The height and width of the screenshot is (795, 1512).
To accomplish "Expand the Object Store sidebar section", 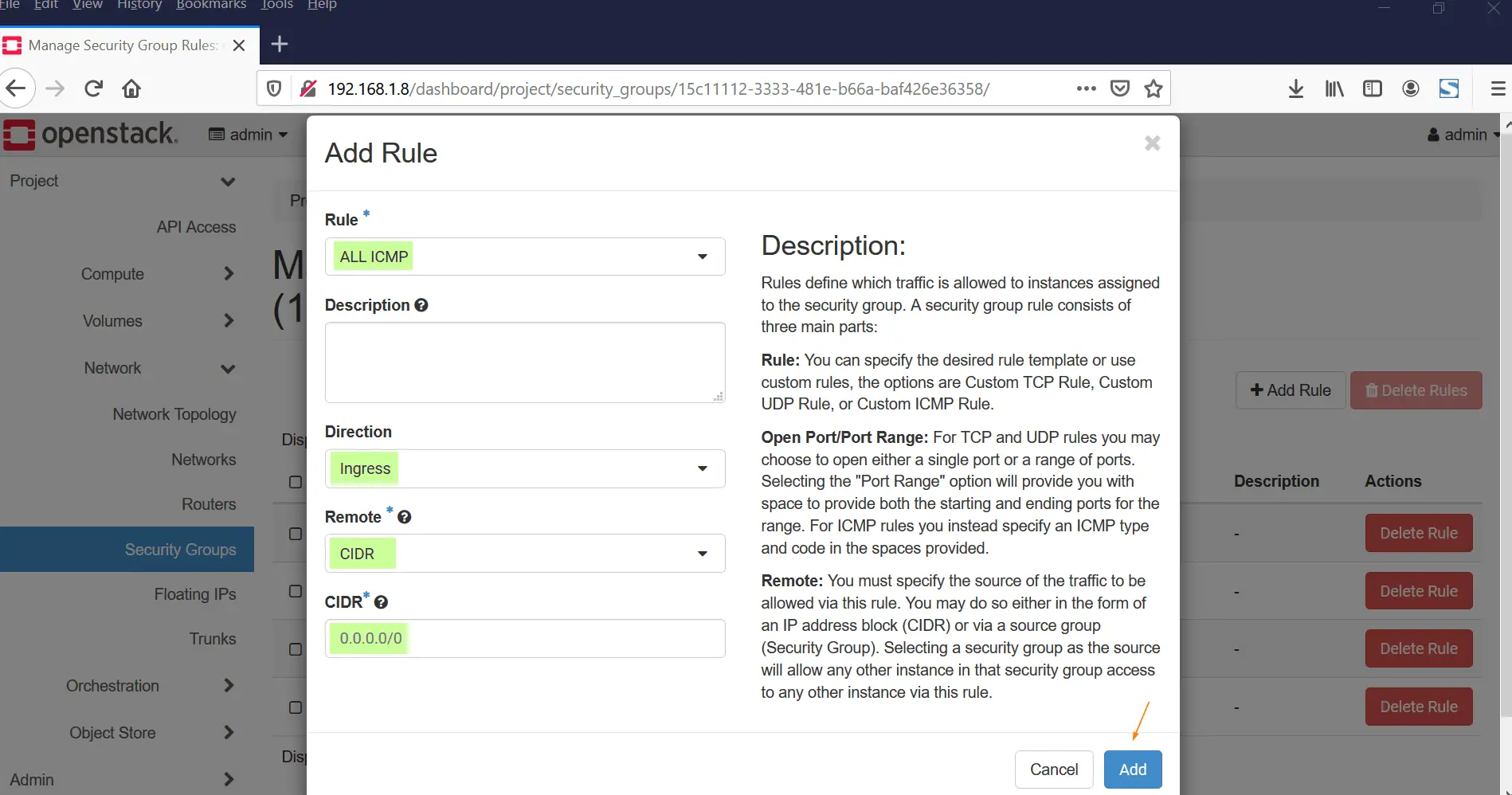I will pos(151,733).
